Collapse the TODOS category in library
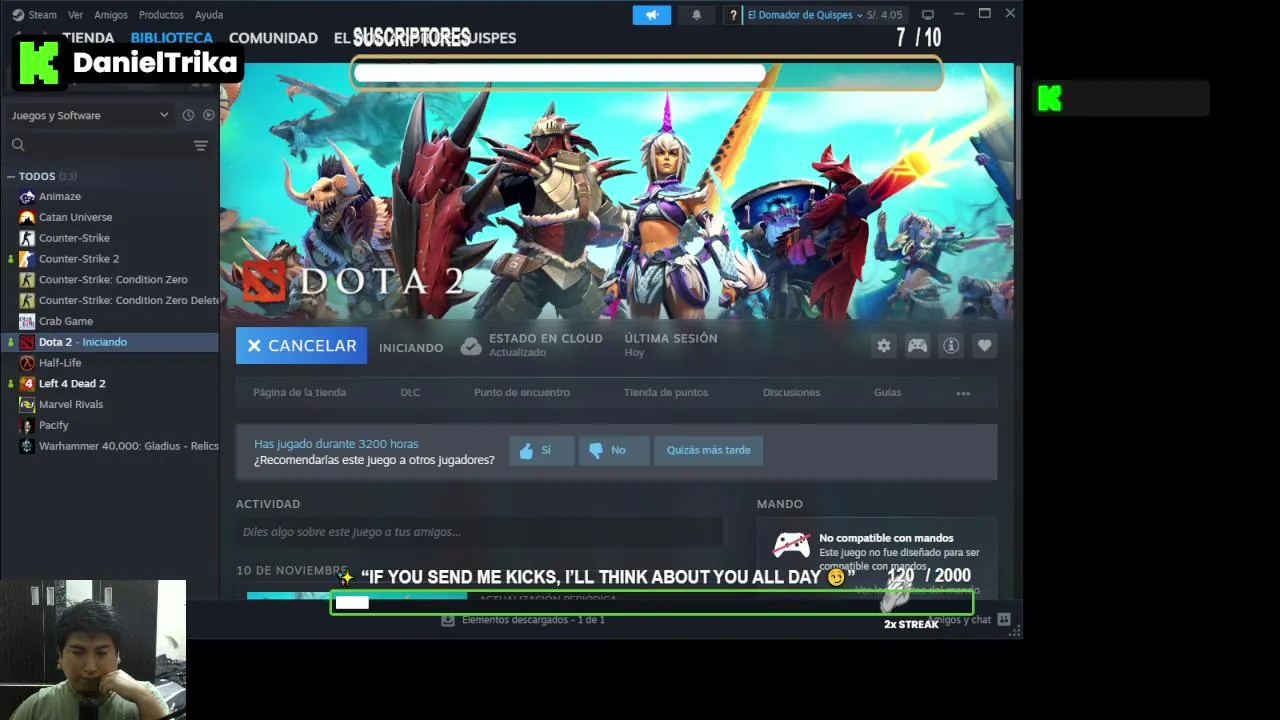Viewport: 1280px width, 720px height. 11,176
